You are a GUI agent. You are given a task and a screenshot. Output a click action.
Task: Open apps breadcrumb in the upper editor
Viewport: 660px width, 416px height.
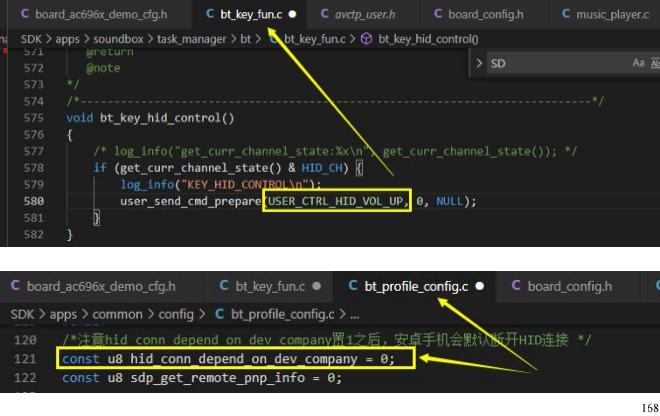click(67, 39)
